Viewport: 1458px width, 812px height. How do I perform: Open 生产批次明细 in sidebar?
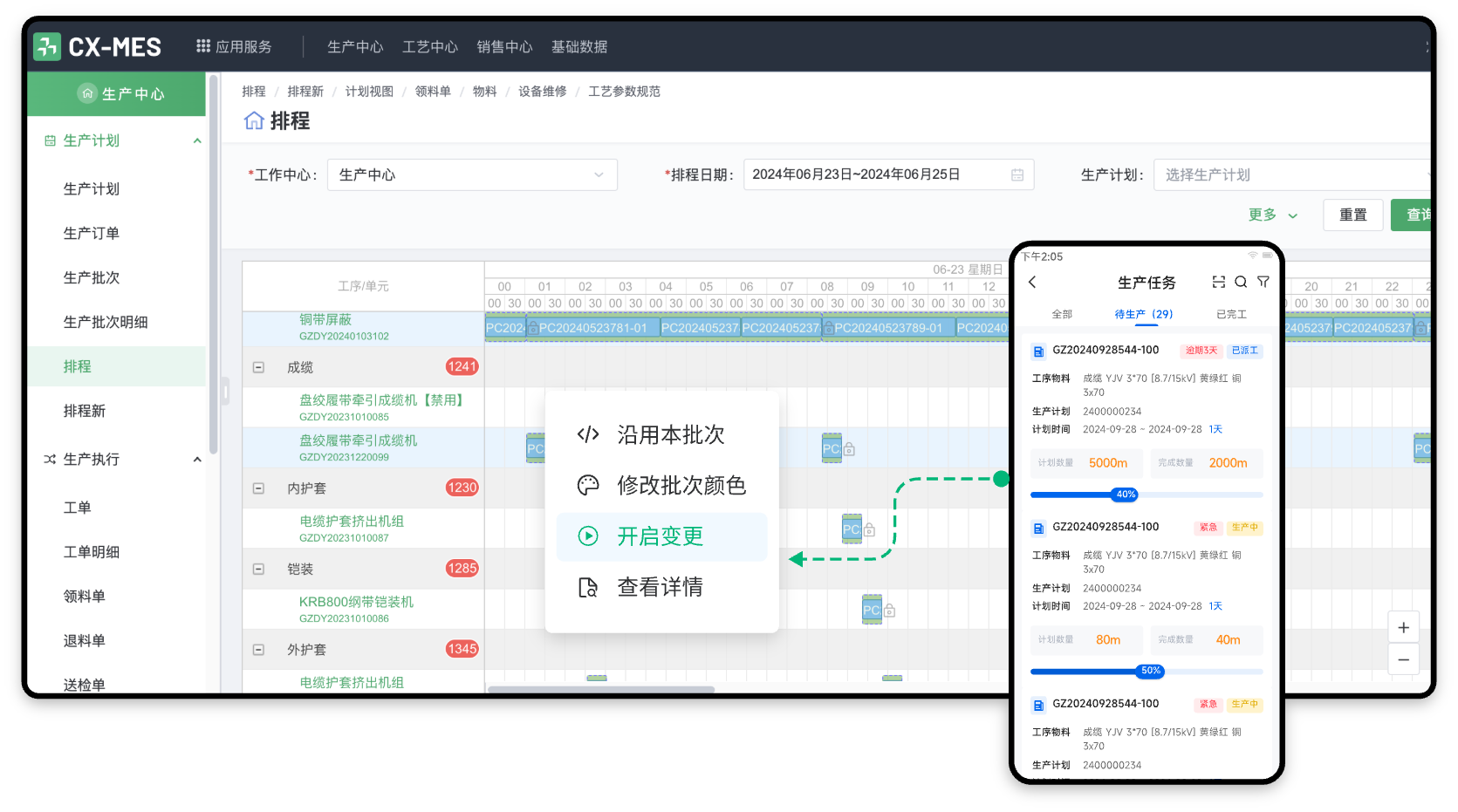(x=106, y=322)
